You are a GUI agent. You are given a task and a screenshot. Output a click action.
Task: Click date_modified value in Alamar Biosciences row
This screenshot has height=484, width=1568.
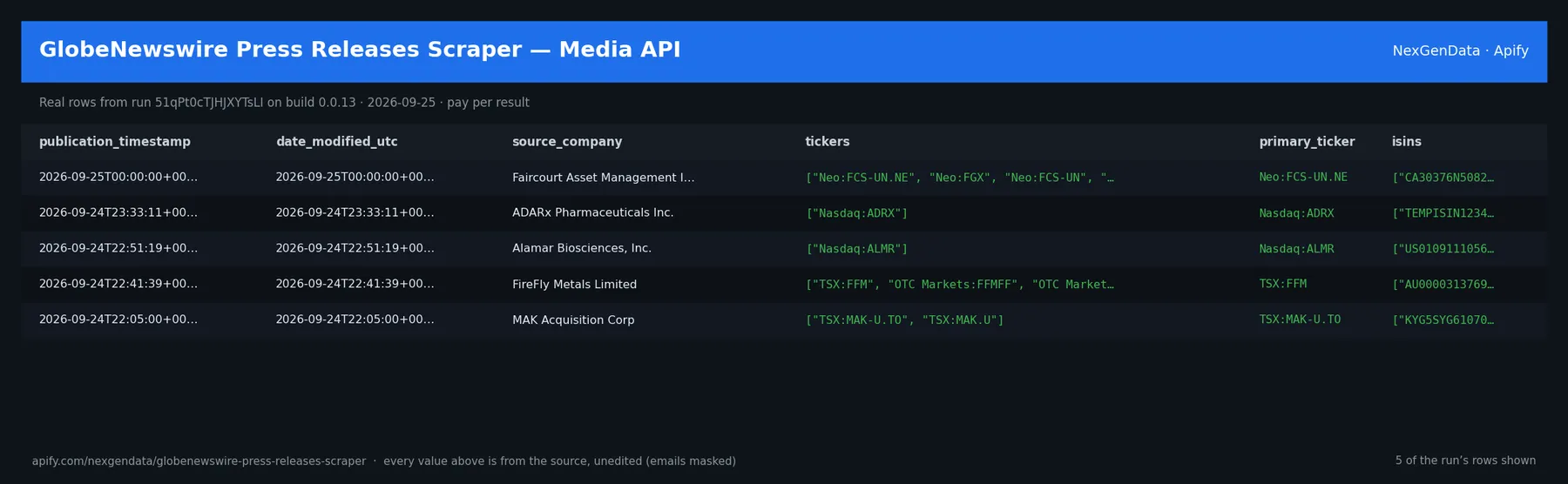click(x=355, y=249)
